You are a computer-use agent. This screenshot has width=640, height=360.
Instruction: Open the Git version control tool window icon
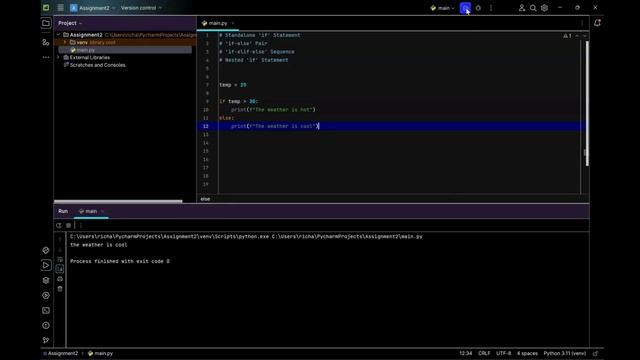(x=46, y=340)
